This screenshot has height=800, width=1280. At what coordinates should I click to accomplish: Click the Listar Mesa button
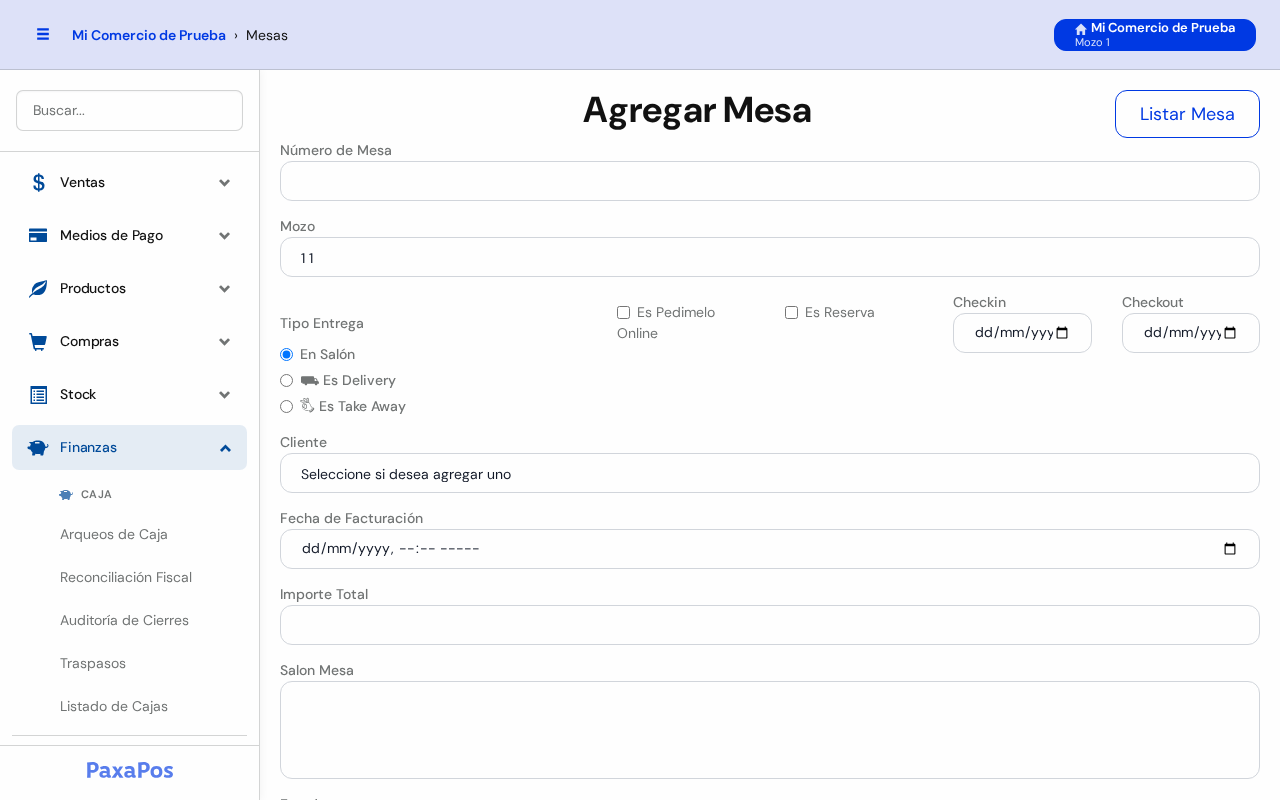(x=1187, y=114)
